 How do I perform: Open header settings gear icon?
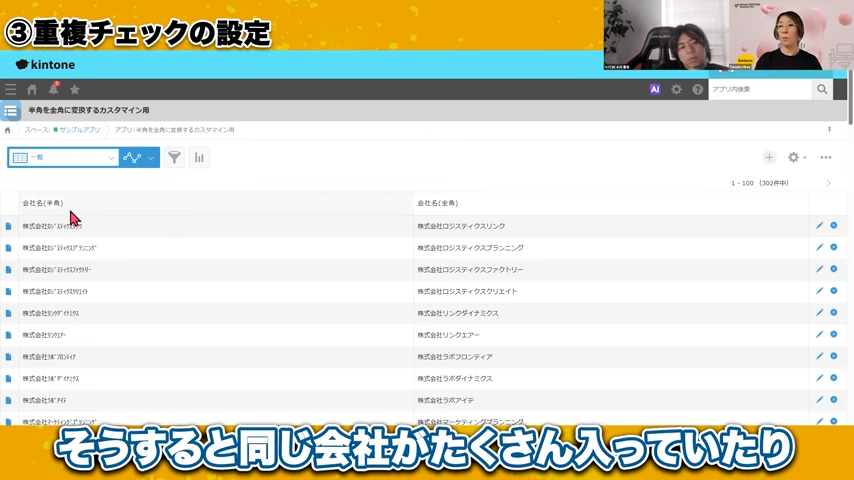[676, 89]
